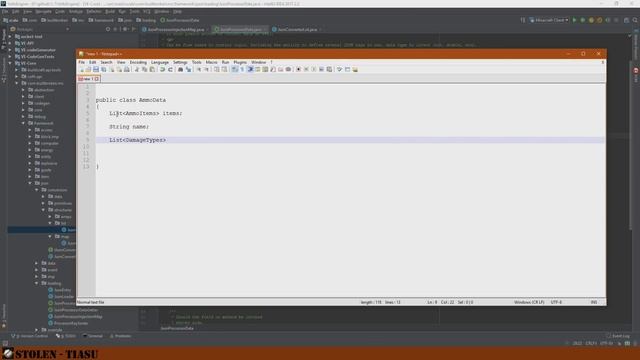Image resolution: width=640 pixels, height=360 pixels.
Task: Click the Cut icon in Notepad++ toolbar
Action: coord(137,69)
